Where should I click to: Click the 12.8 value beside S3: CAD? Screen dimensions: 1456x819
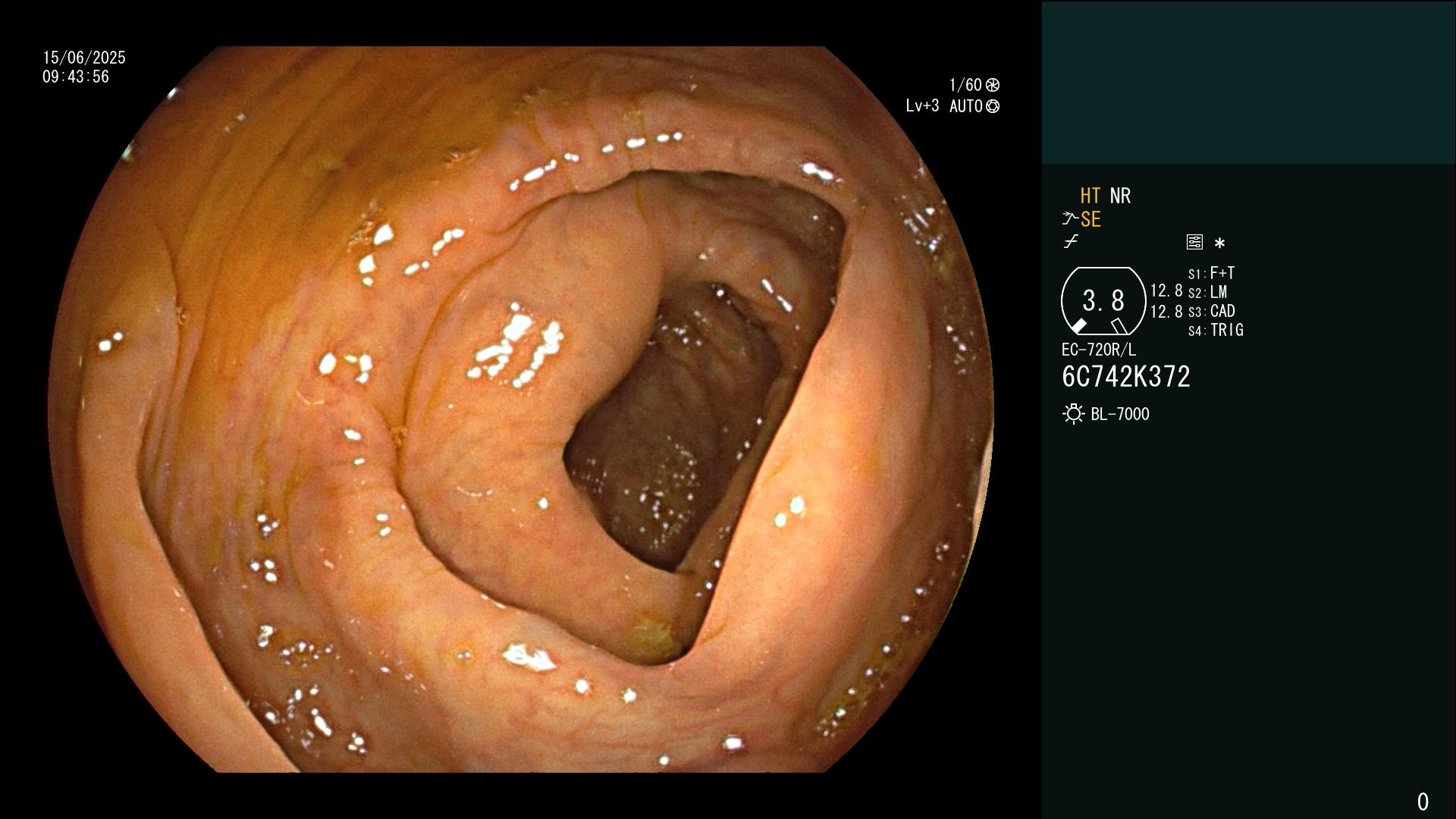click(1166, 311)
